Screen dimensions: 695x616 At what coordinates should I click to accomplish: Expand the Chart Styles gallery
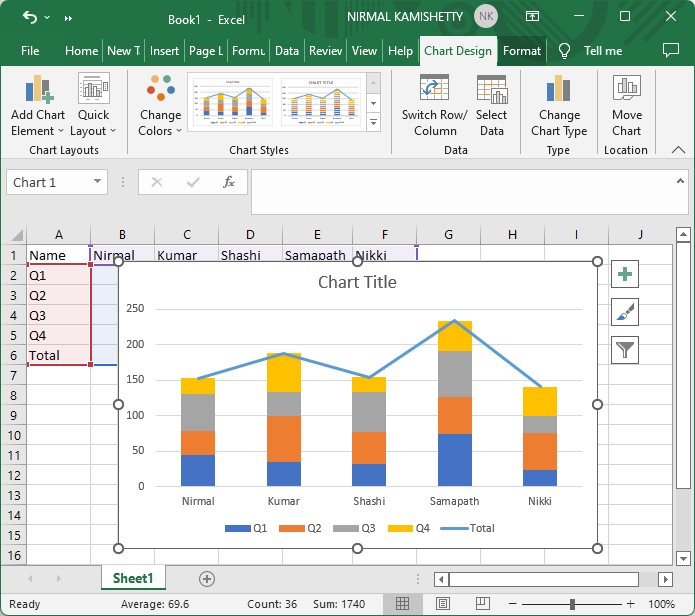374,123
